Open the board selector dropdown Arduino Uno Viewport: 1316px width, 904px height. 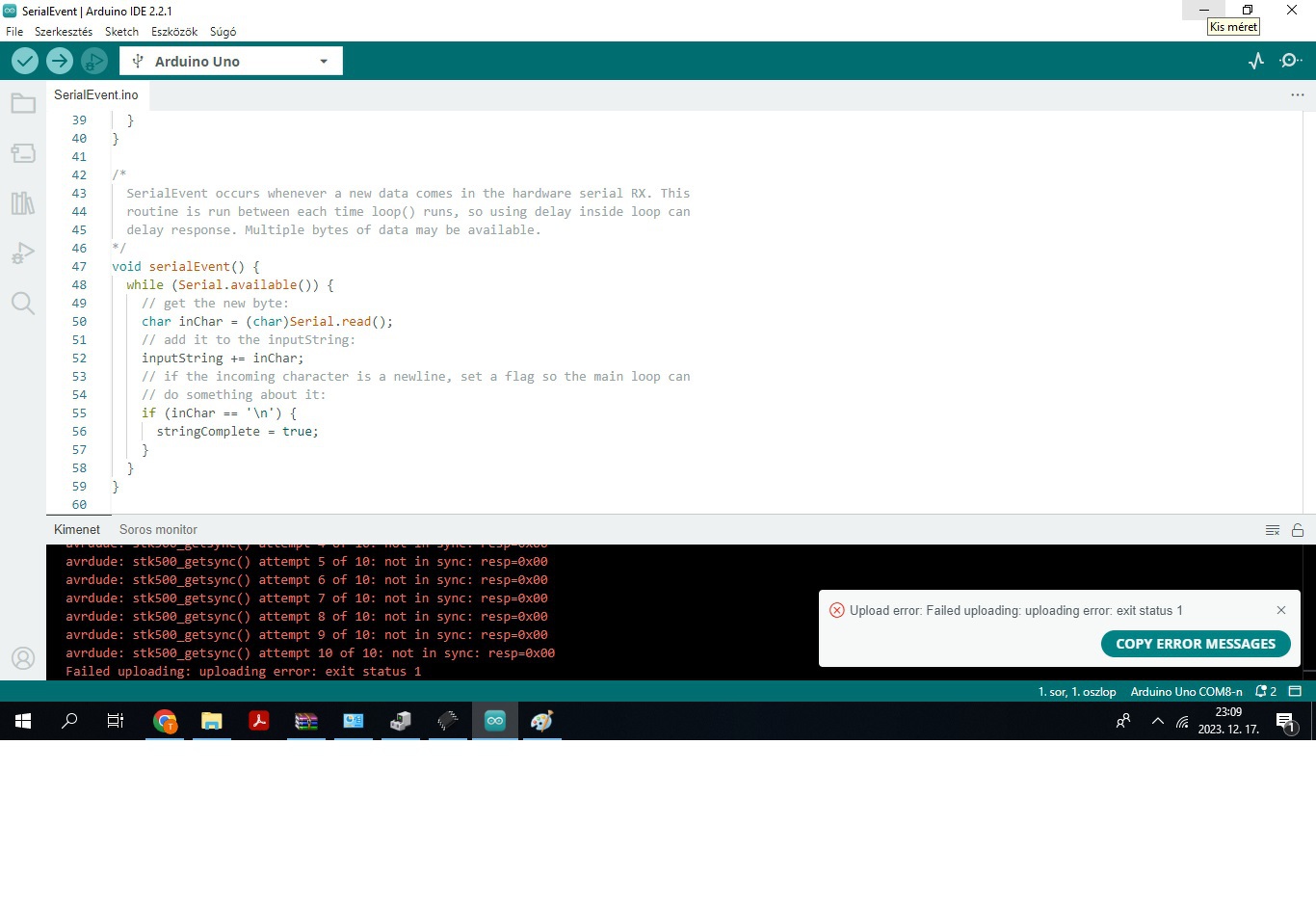[231, 61]
